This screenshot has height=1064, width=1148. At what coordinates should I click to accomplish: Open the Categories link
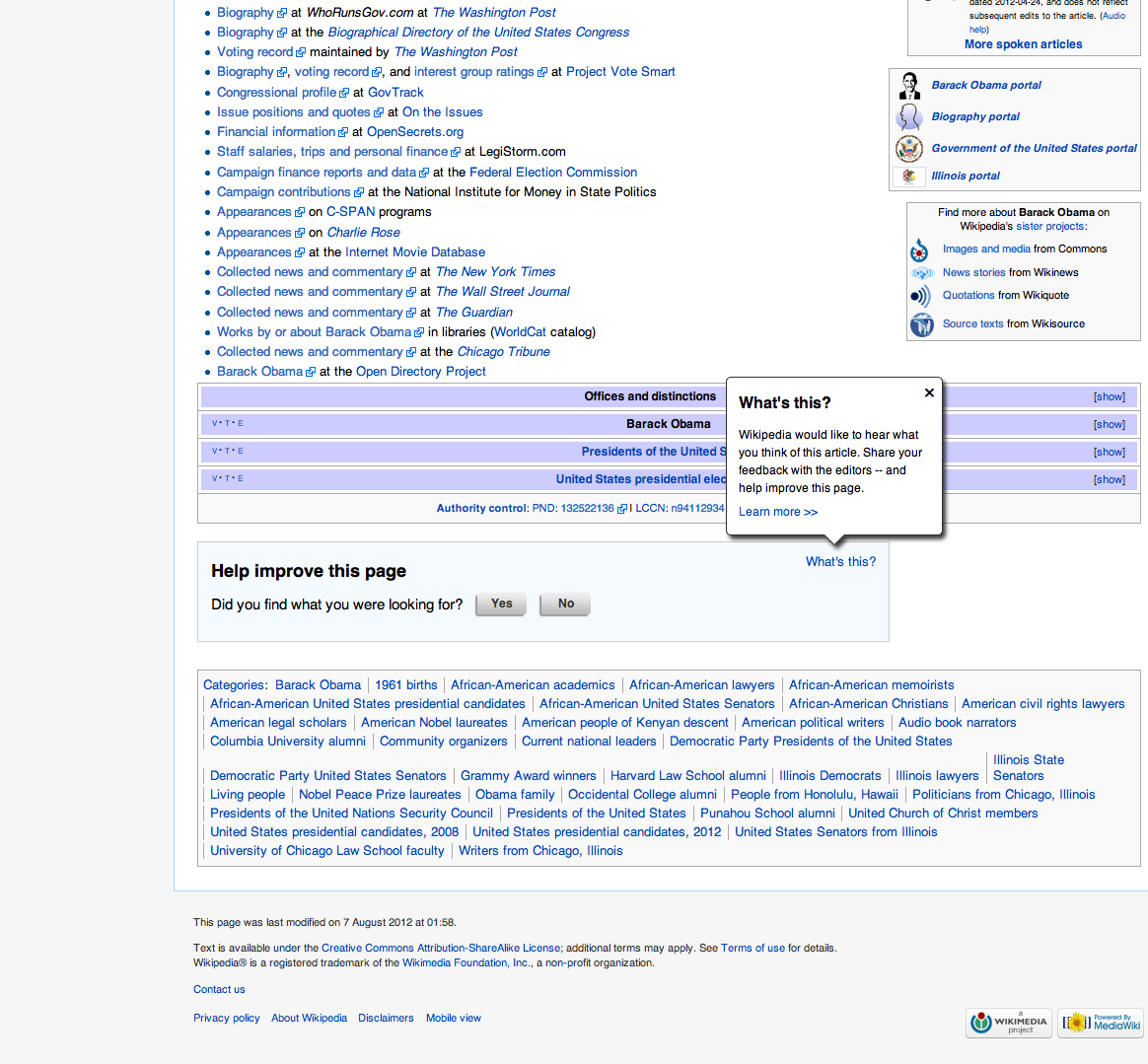click(x=235, y=685)
